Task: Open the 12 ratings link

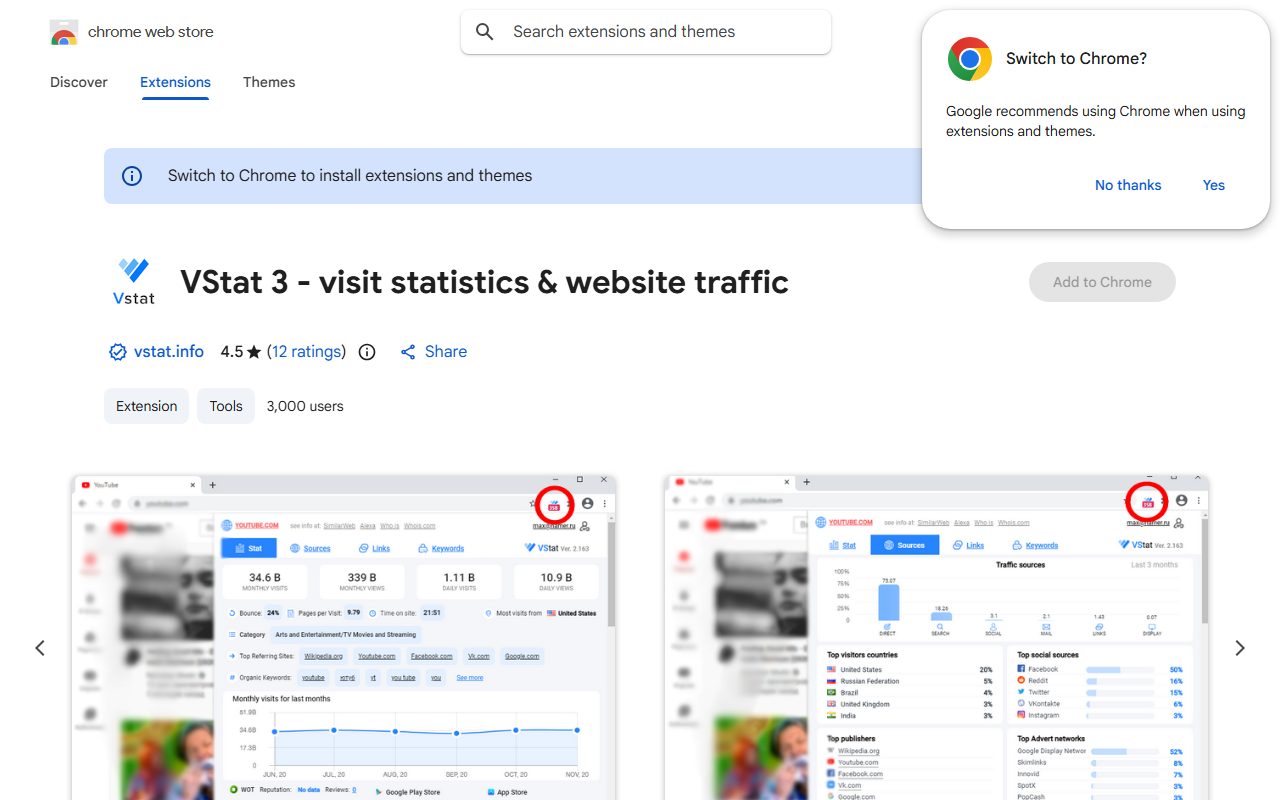Action: coord(306,352)
